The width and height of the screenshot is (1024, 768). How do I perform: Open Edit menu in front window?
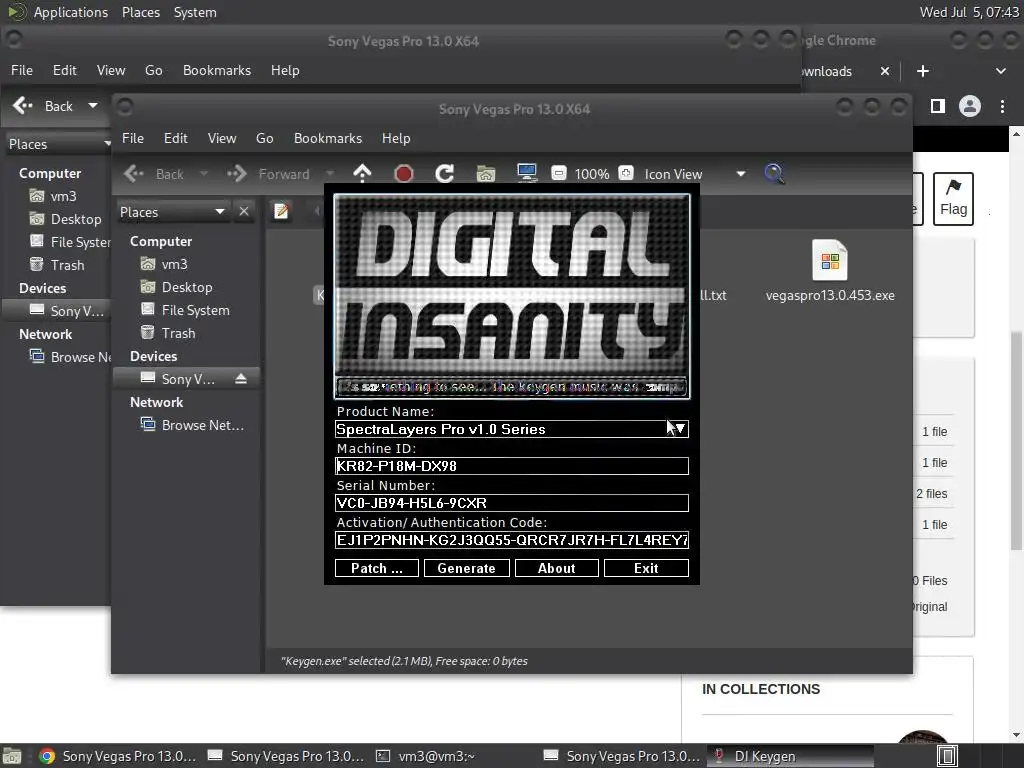point(176,138)
